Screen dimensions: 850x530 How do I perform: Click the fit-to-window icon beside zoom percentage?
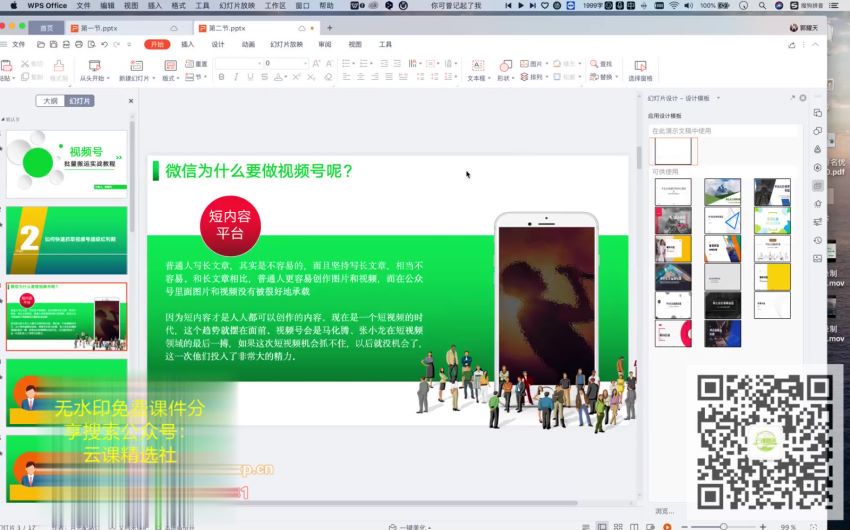click(814, 526)
